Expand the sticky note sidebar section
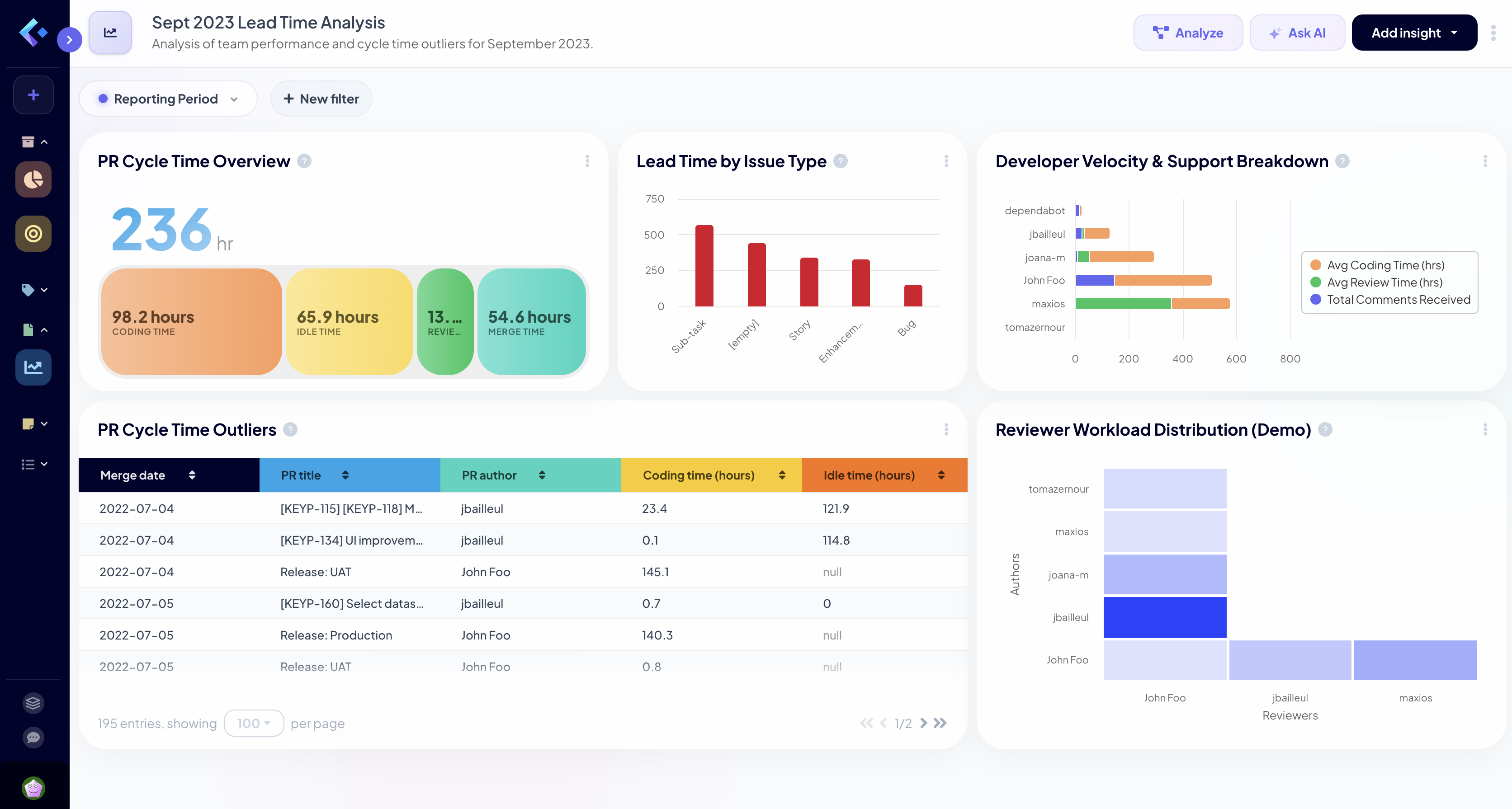 [x=35, y=423]
